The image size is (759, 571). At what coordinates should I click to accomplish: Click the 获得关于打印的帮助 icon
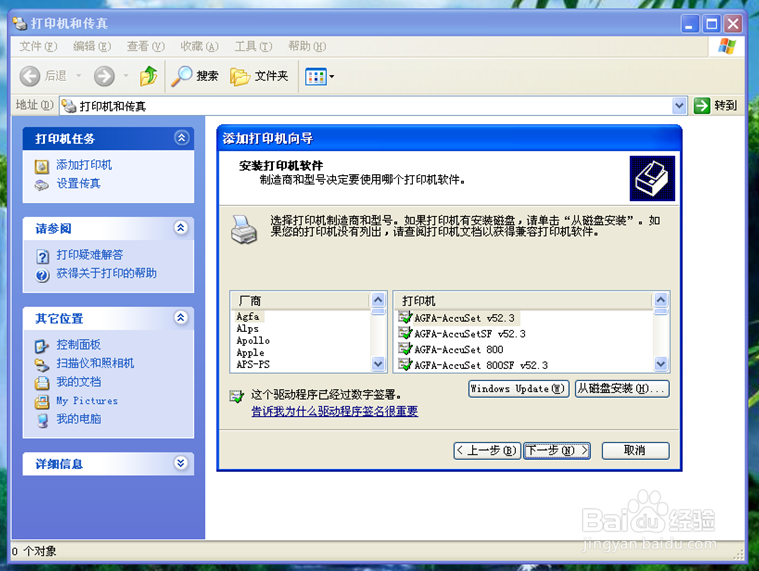(43, 275)
